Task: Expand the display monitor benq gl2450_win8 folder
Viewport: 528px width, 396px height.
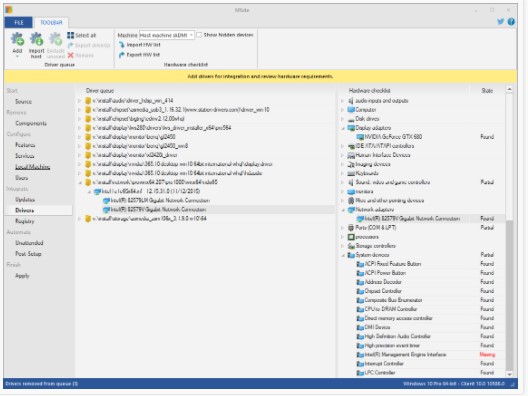Action: [79, 146]
